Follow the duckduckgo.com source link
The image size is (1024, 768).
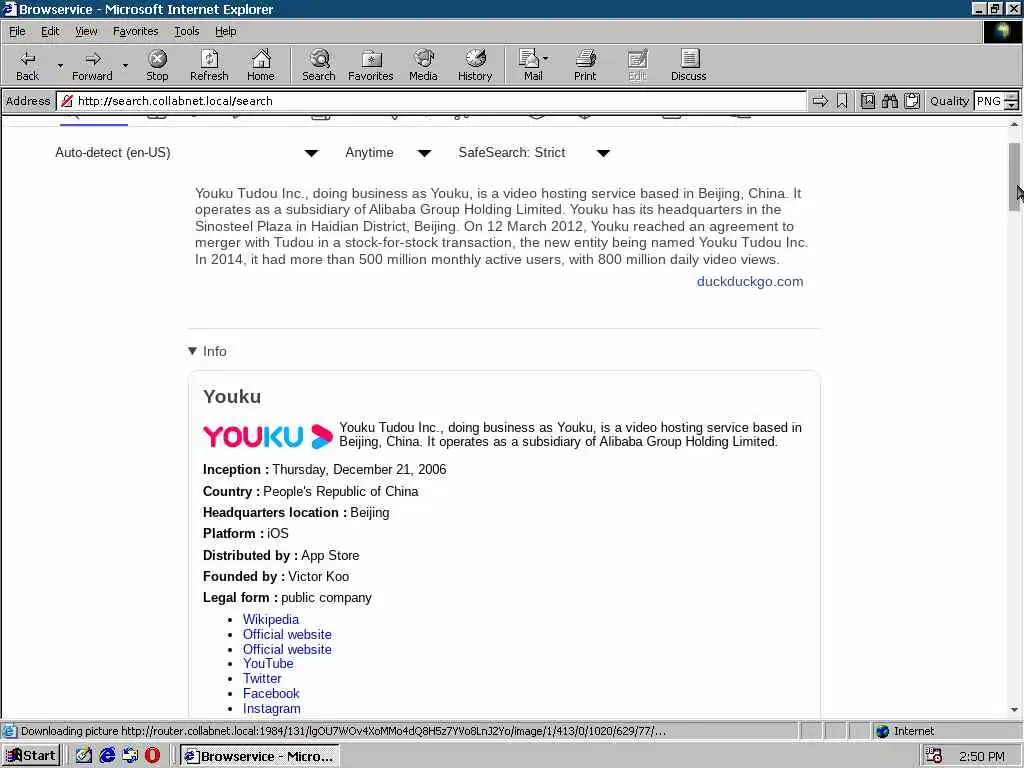coord(750,281)
